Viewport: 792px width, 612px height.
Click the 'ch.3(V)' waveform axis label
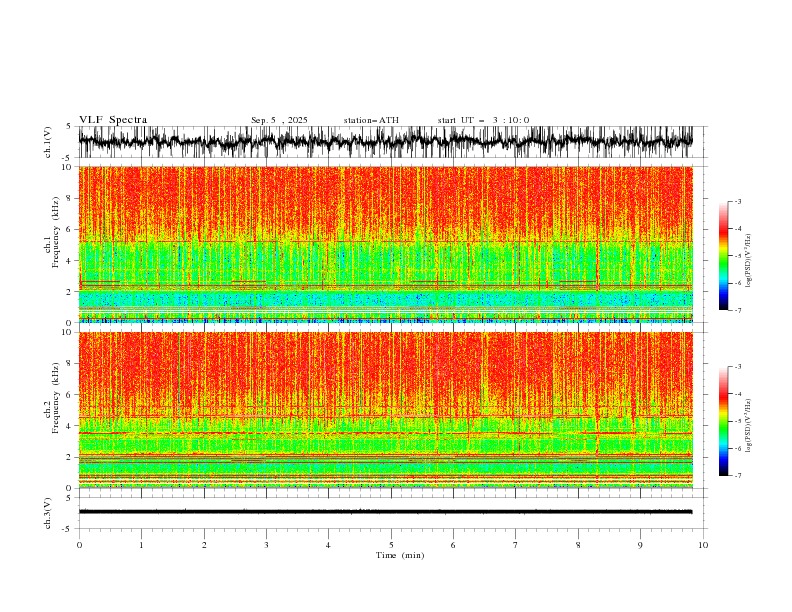(x=48, y=513)
